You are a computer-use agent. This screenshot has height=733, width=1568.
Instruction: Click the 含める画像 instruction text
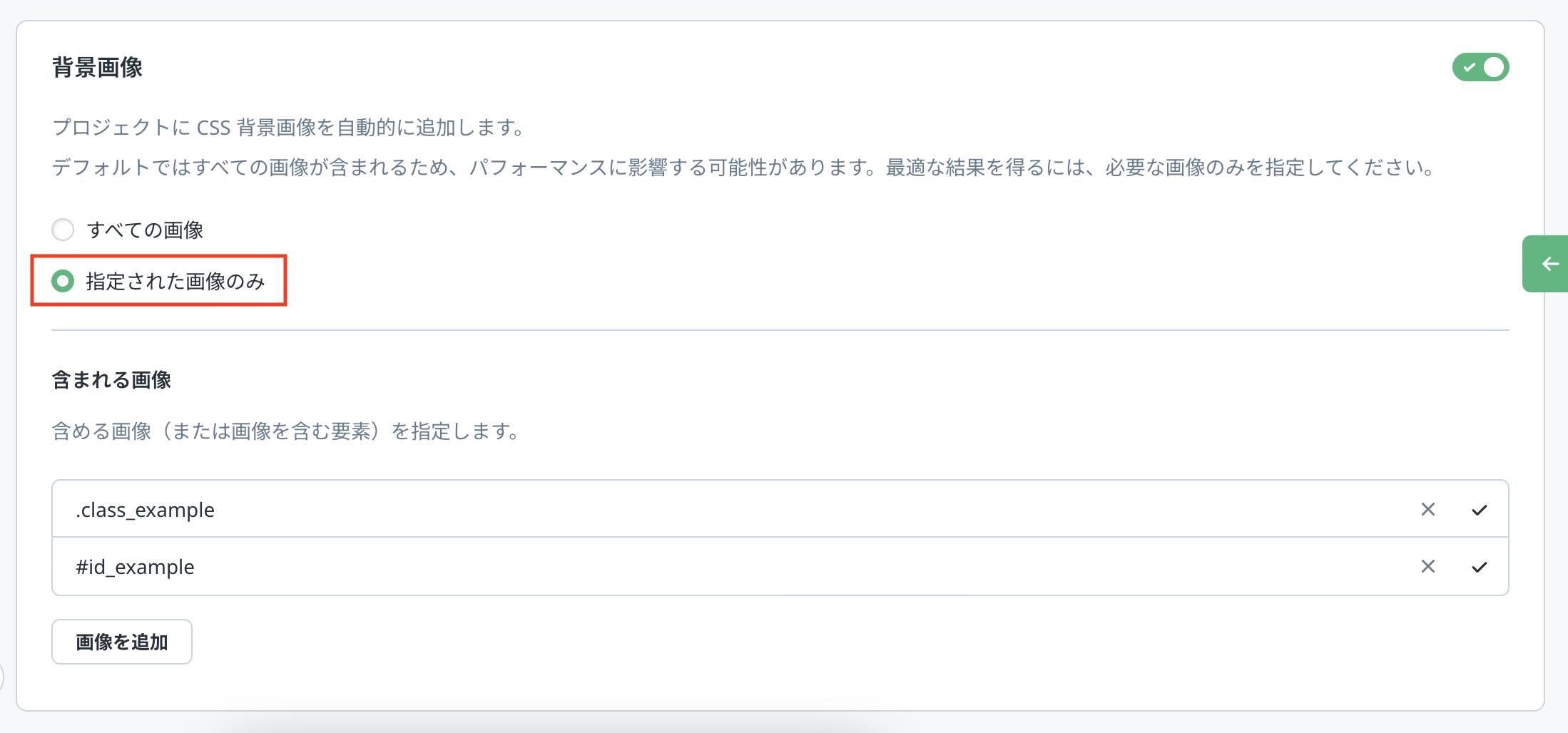coord(285,431)
